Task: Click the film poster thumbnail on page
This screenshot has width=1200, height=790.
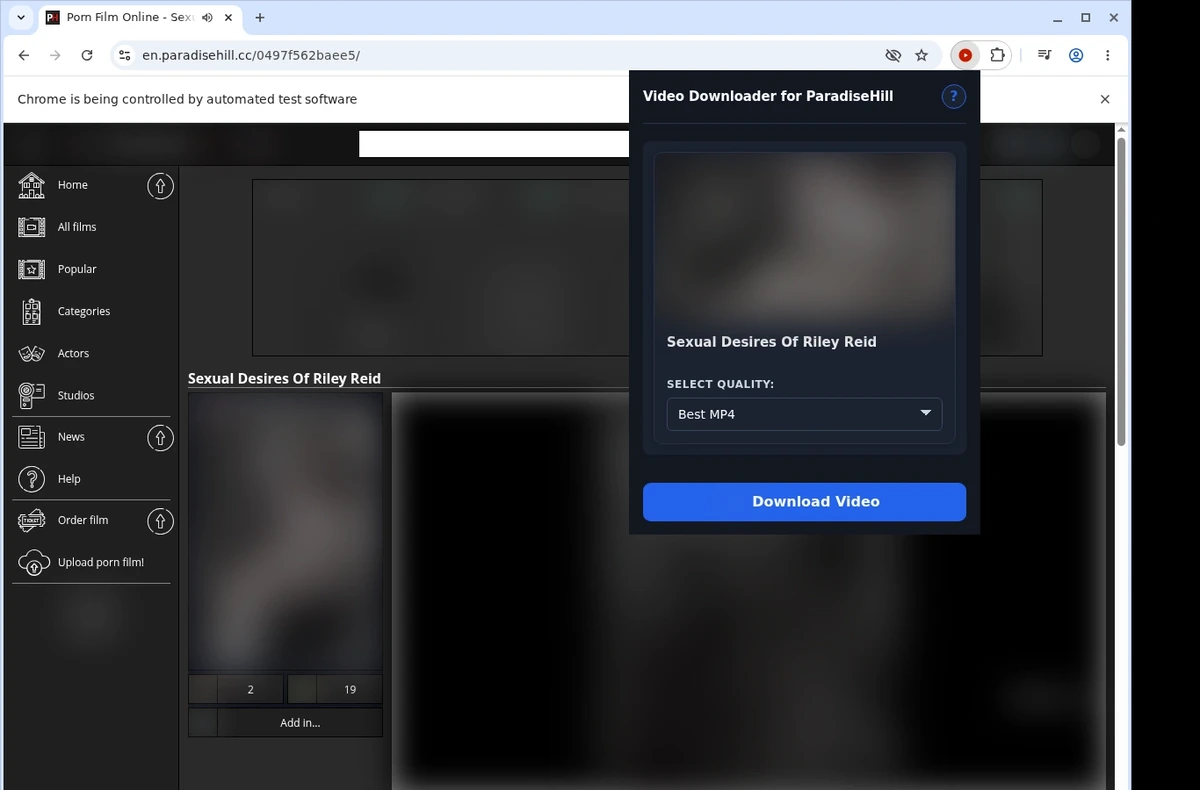Action: [286, 531]
